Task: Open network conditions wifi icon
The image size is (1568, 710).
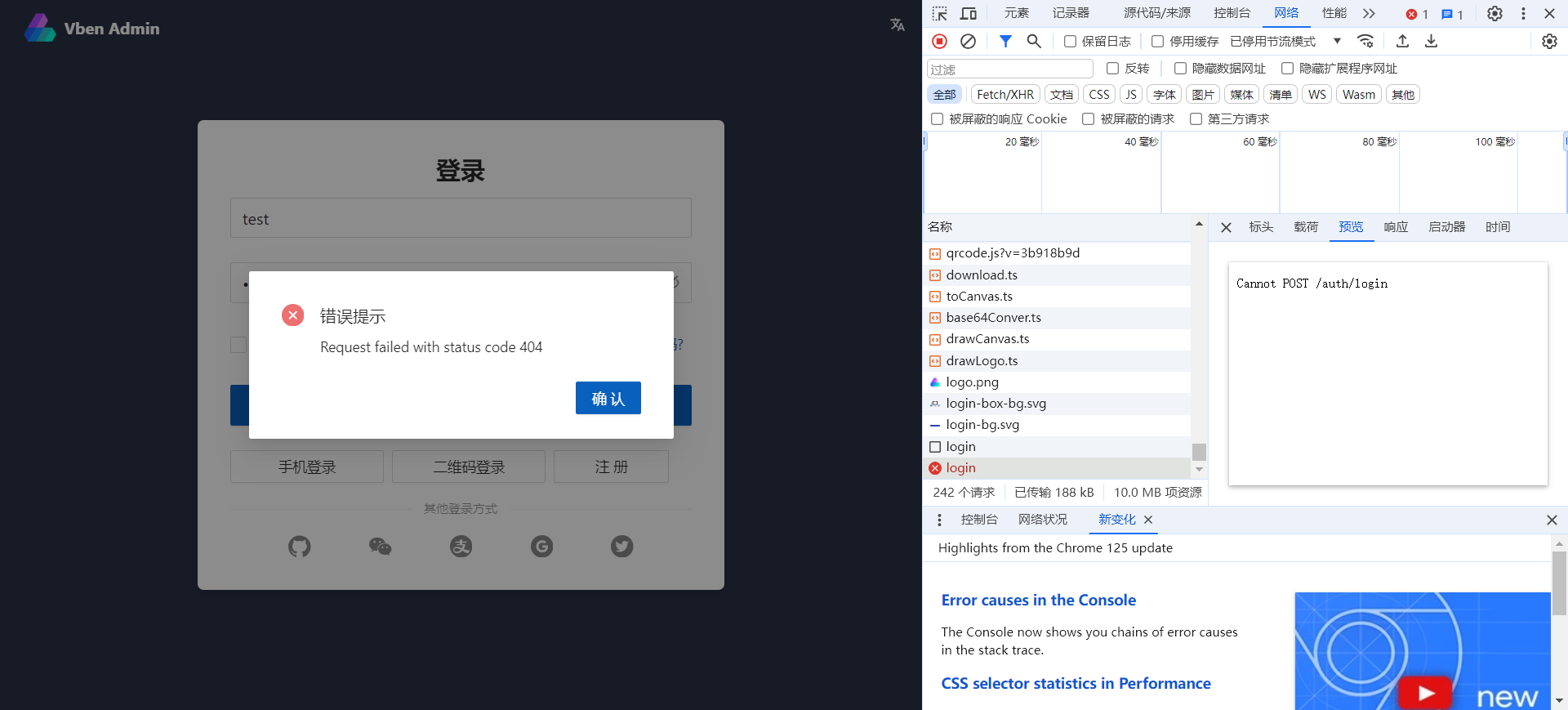Action: click(x=1365, y=41)
